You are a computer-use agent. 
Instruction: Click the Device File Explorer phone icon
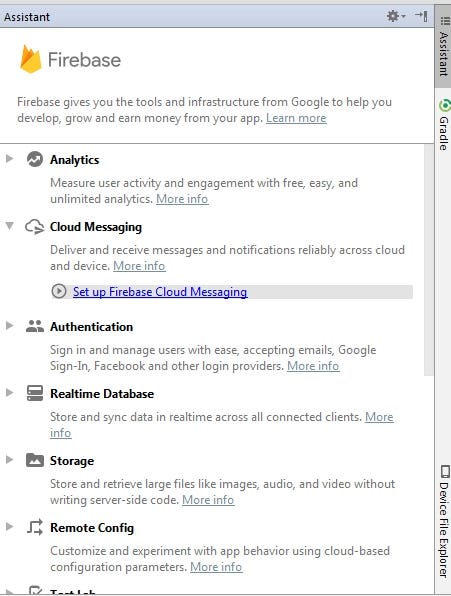point(445,471)
